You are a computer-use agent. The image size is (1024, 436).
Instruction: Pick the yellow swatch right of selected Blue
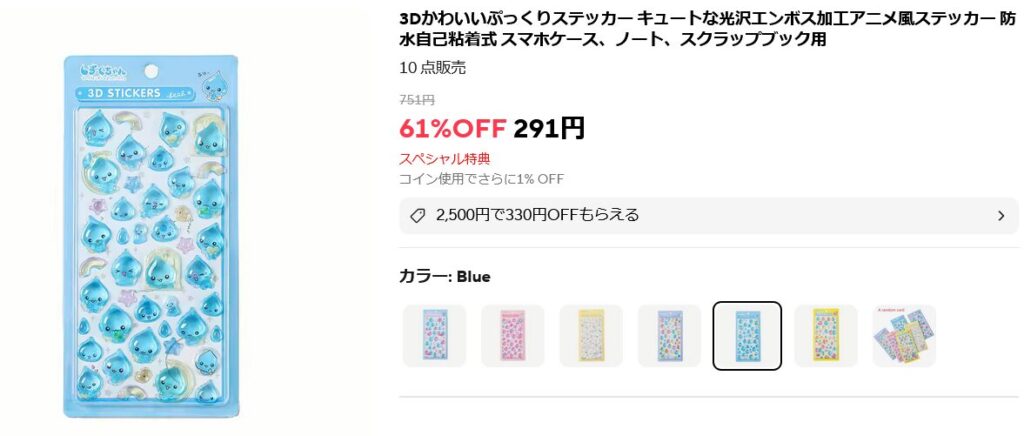826,336
